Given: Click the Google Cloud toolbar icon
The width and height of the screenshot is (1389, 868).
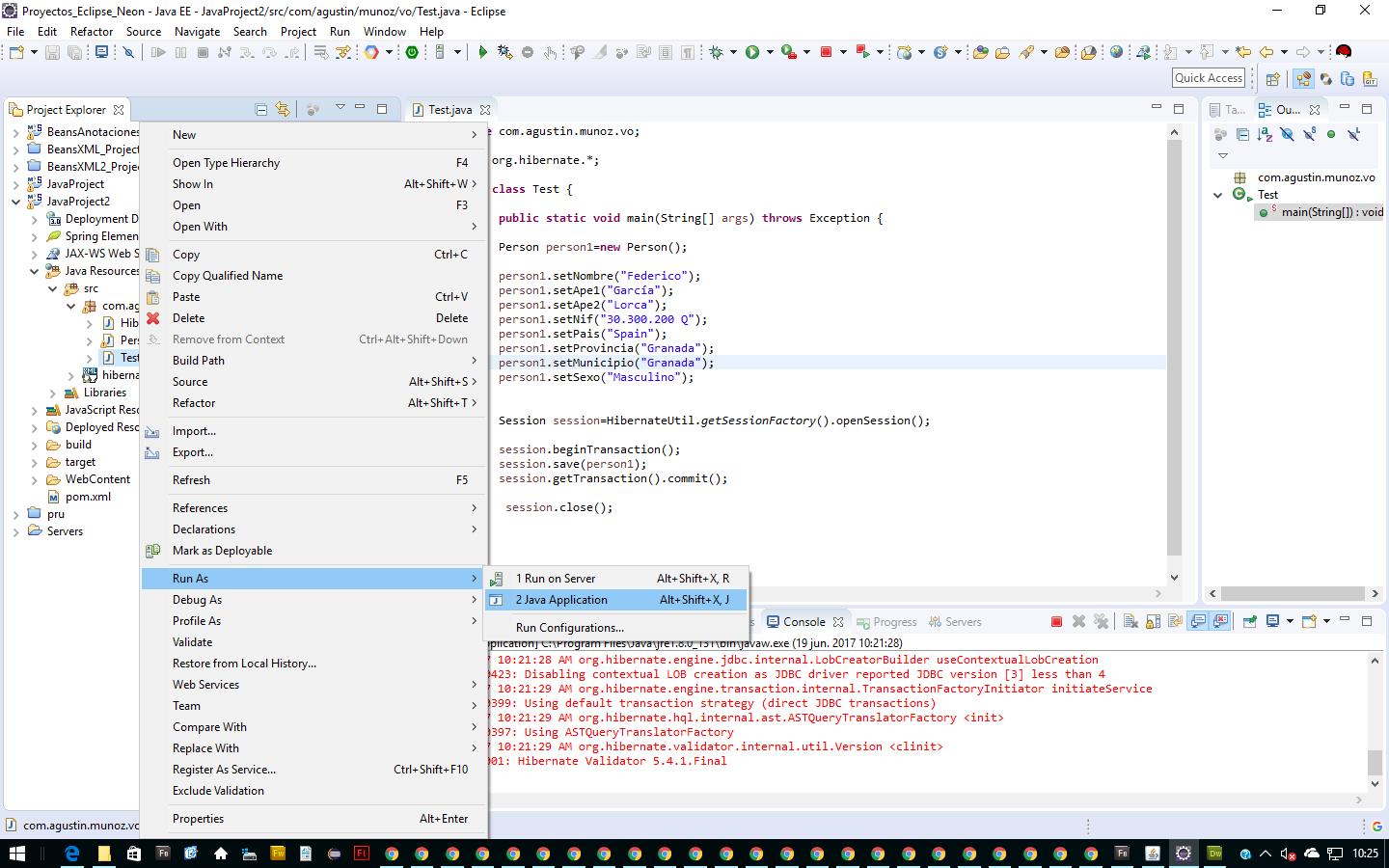Looking at the screenshot, I should coord(371,52).
